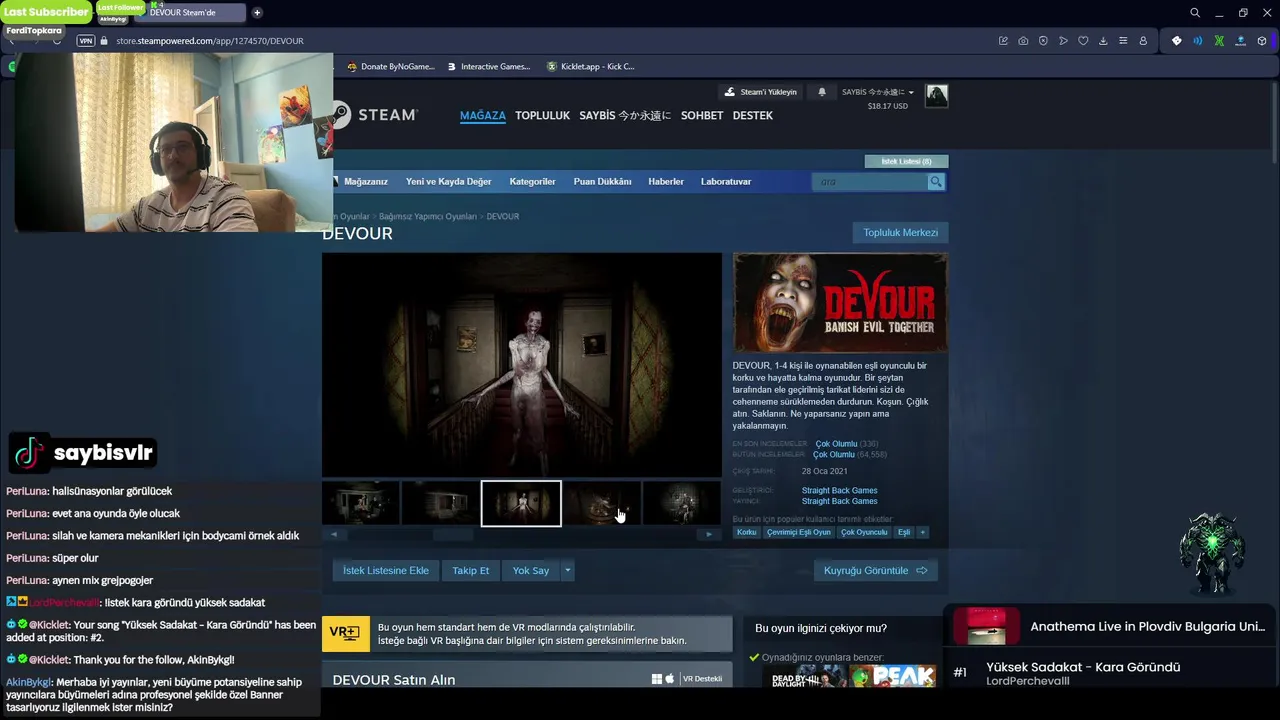Viewport: 1280px width, 720px height.
Task: Open the Haberler tab
Action: [666, 181]
